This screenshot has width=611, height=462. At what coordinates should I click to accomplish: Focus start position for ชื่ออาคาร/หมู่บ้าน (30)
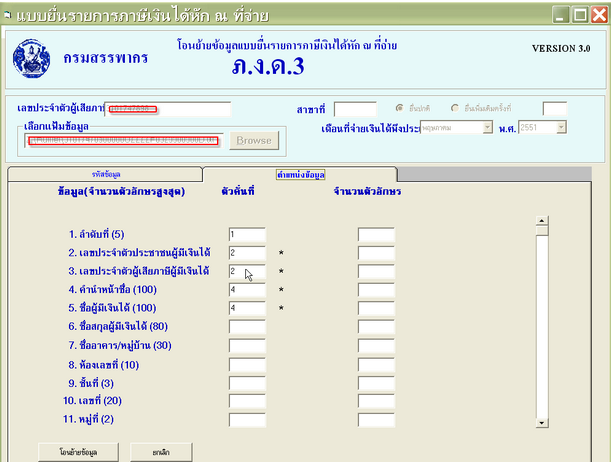tap(247, 346)
